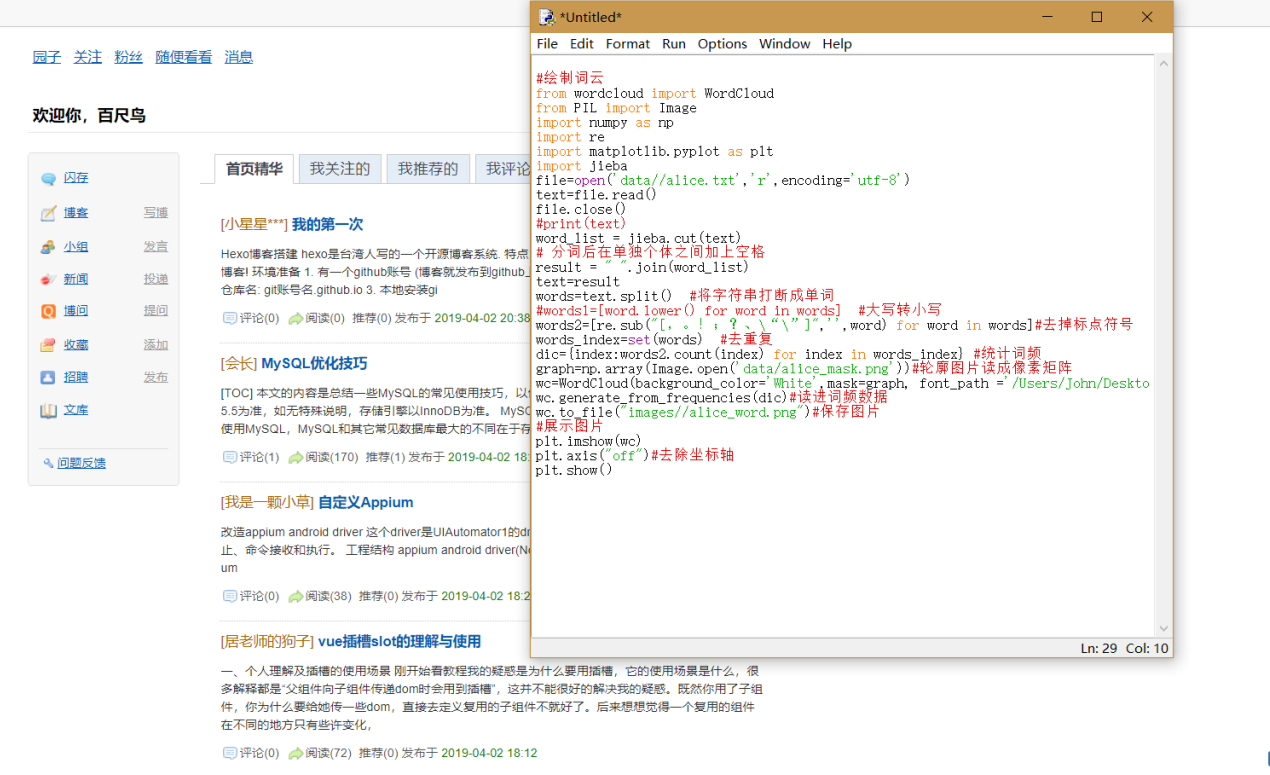Click comment icon under MySQL优化技巧 post
The height and width of the screenshot is (775, 1270).
click(x=229, y=457)
